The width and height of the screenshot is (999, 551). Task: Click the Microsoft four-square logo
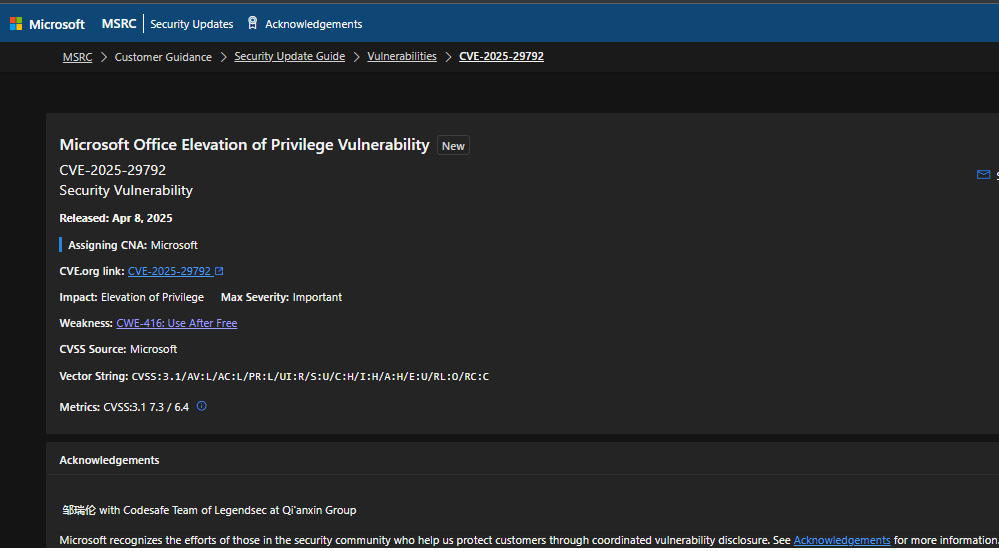(x=16, y=24)
